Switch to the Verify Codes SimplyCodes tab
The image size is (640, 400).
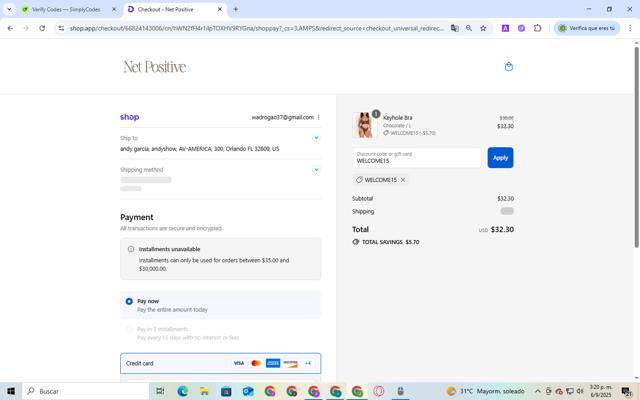point(66,9)
